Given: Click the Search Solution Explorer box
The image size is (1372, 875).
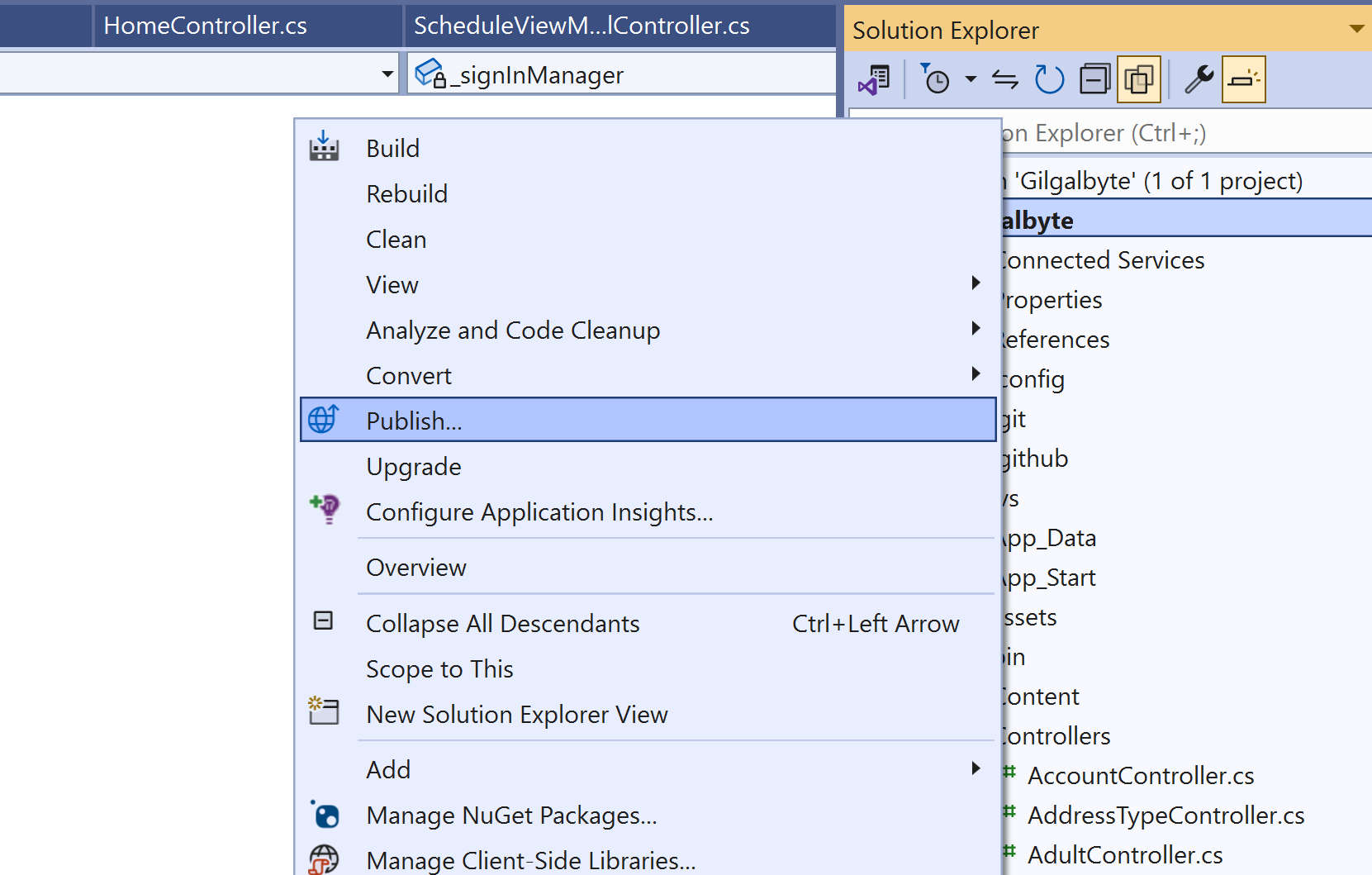Looking at the screenshot, I should [x=1186, y=132].
